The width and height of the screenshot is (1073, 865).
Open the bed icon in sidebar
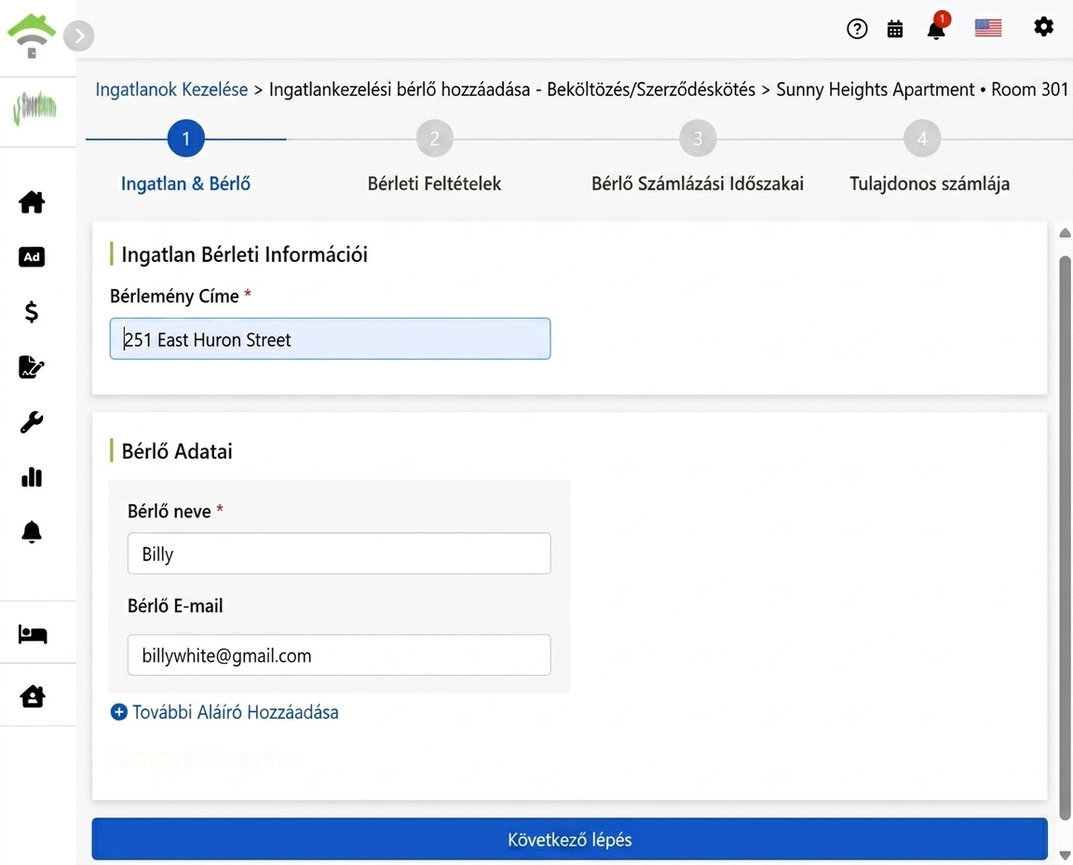32,634
